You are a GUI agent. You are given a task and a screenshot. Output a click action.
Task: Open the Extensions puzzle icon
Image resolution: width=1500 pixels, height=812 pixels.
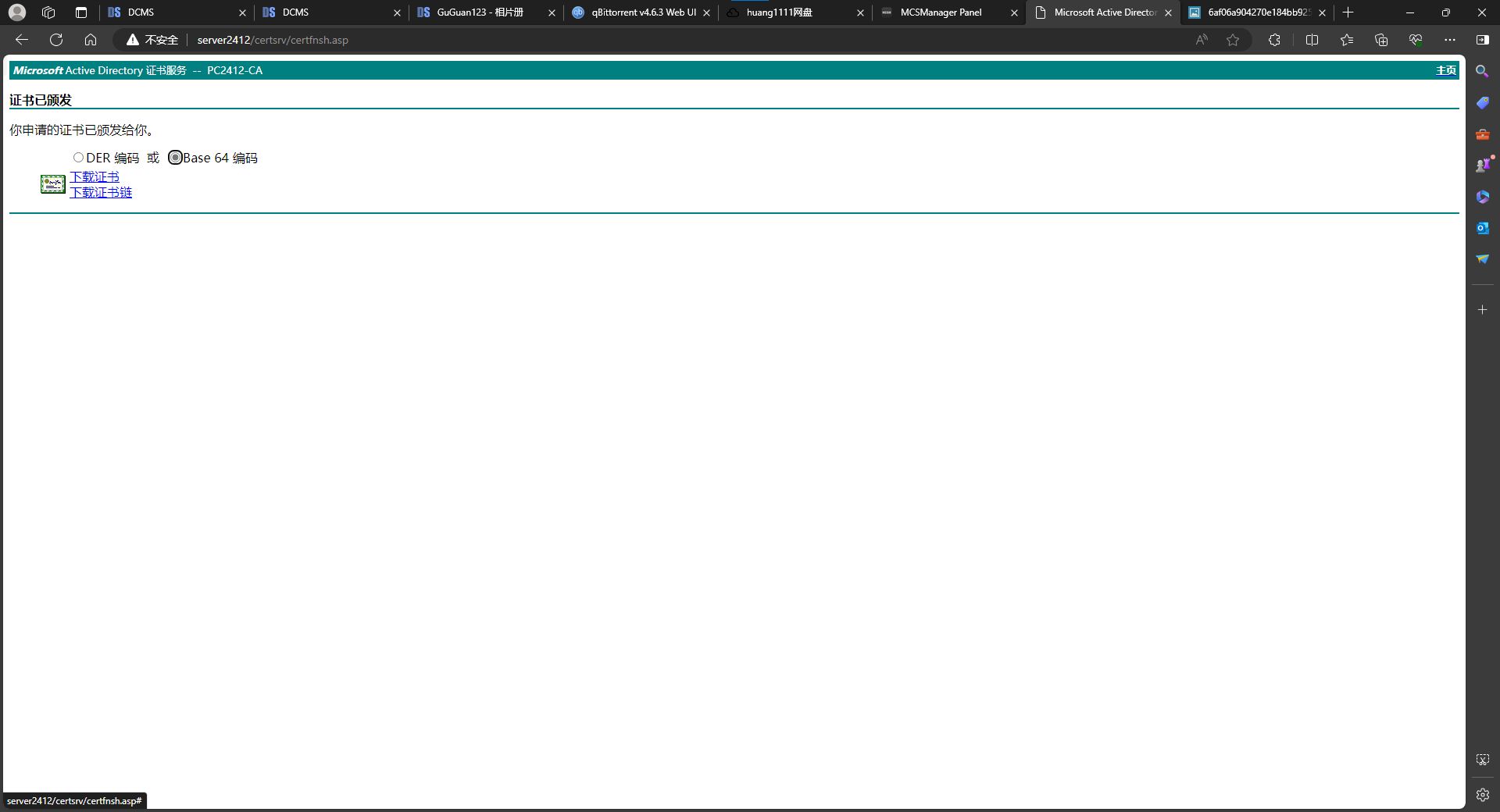[x=1274, y=40]
